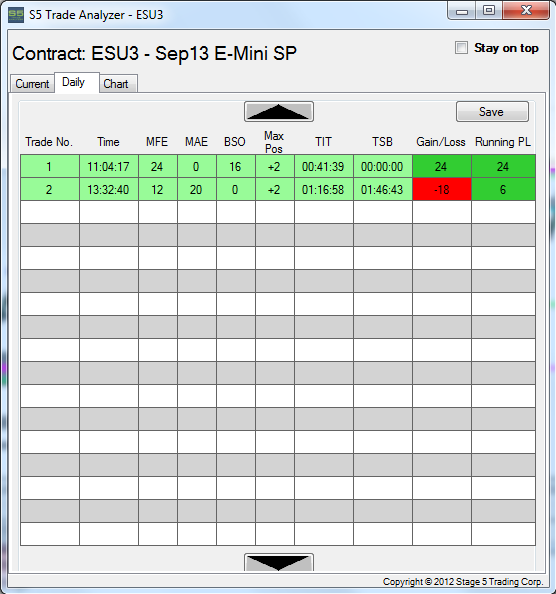Click the Max Pos column header
This screenshot has width=556, height=594.
(x=274, y=142)
